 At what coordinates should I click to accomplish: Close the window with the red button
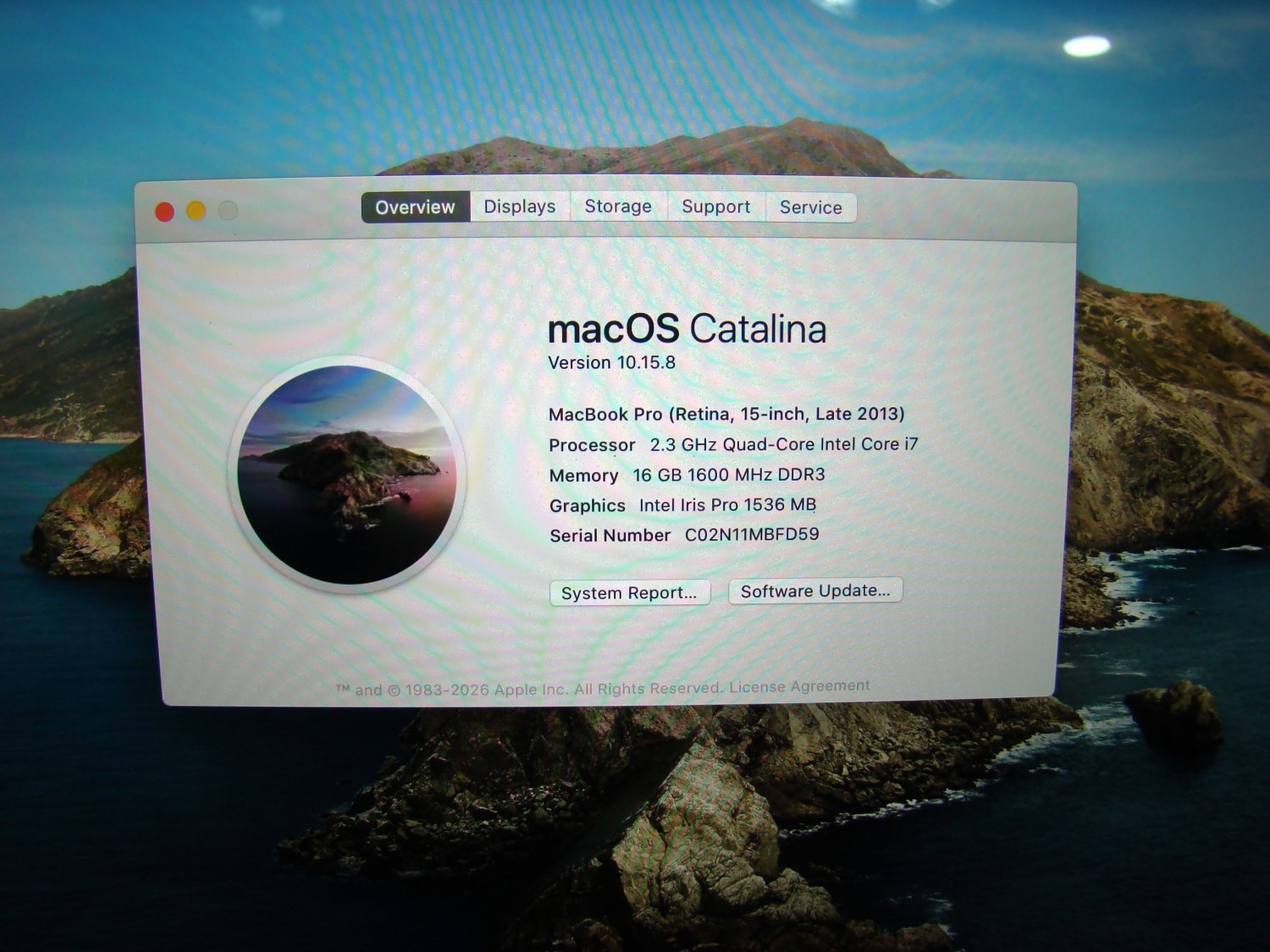(165, 212)
